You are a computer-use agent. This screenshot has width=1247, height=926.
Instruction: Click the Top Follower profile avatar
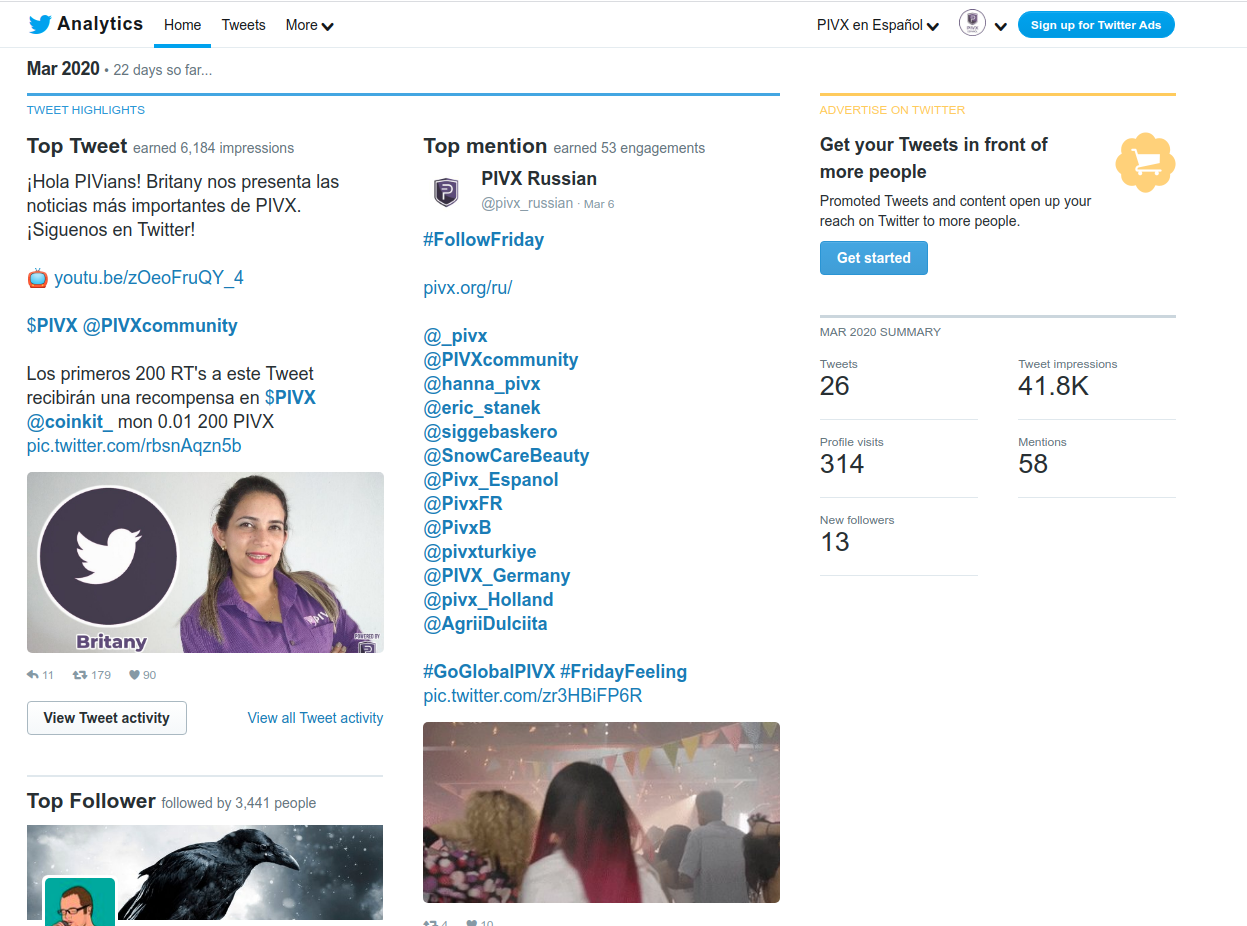(x=80, y=900)
